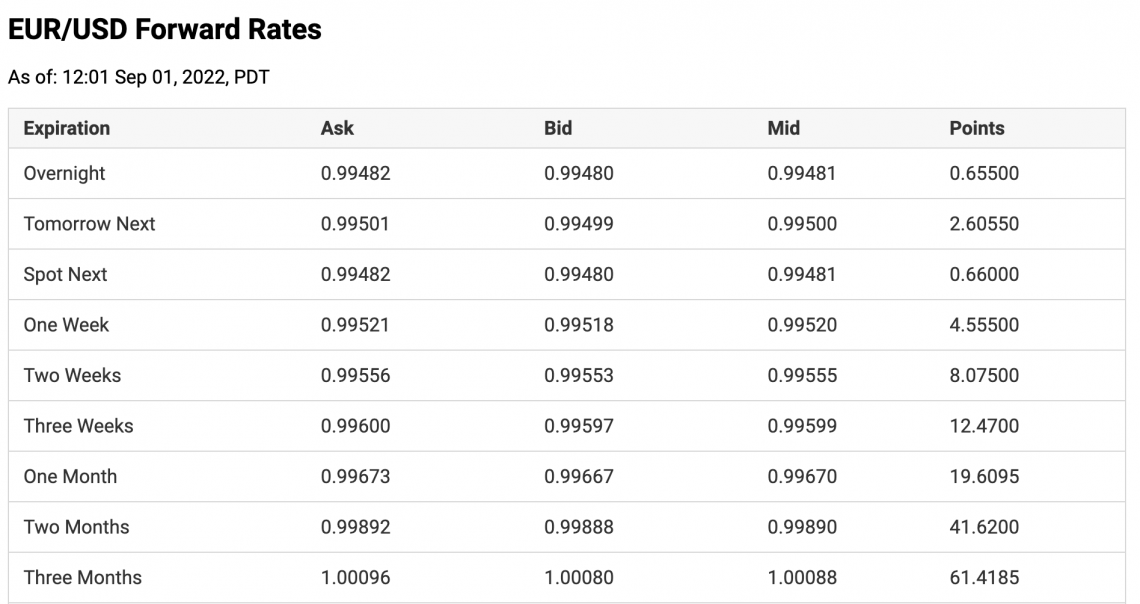Click Tomorrow Next Mid value 0.99500
1140x604 pixels.
click(803, 224)
